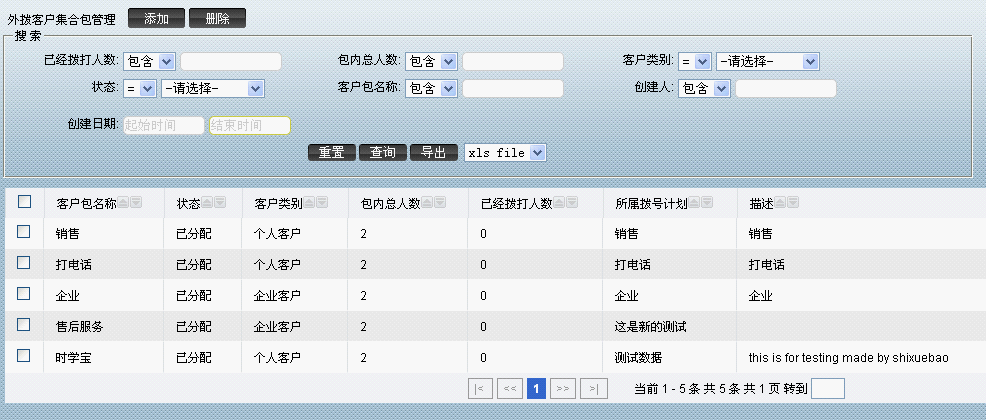Select the 时学宝 row checkbox
986x420 pixels.
point(25,355)
